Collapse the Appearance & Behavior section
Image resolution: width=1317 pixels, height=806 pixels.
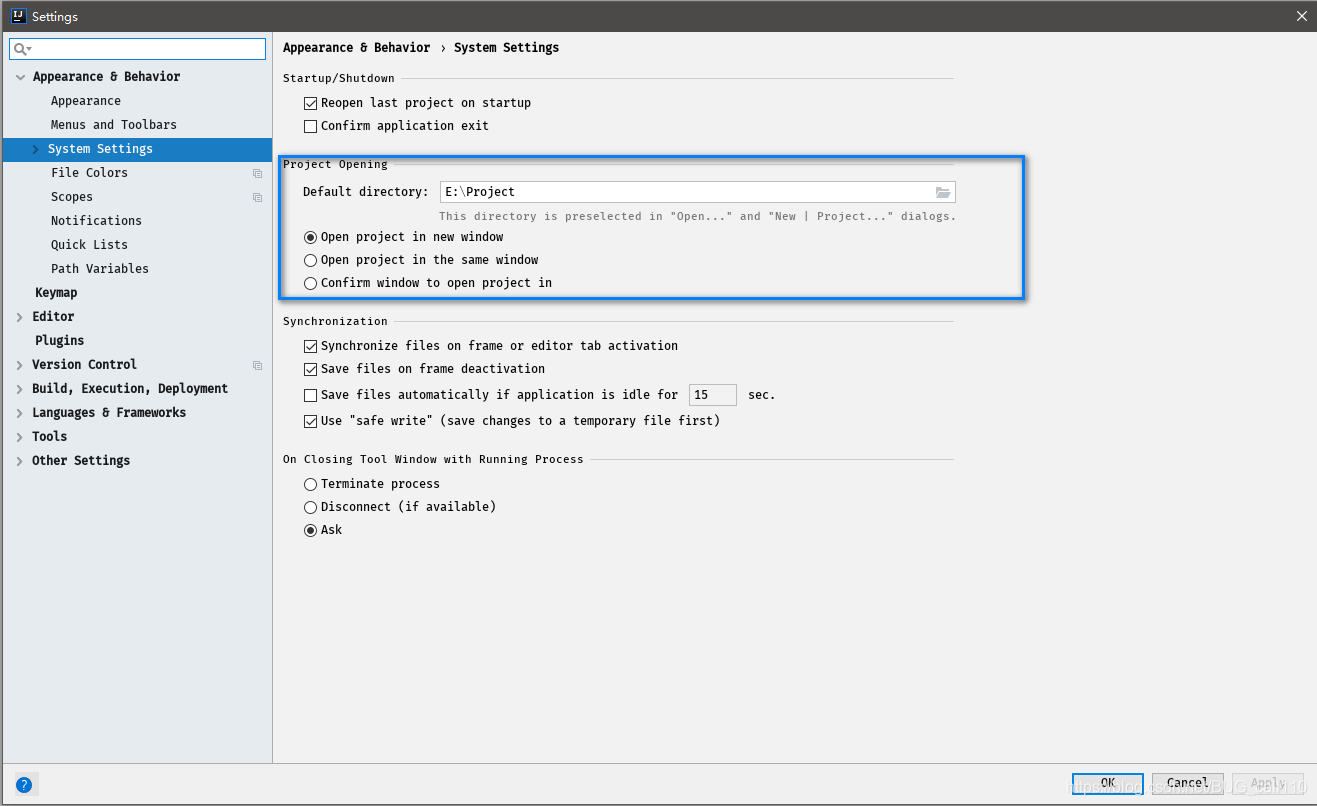click(21, 76)
